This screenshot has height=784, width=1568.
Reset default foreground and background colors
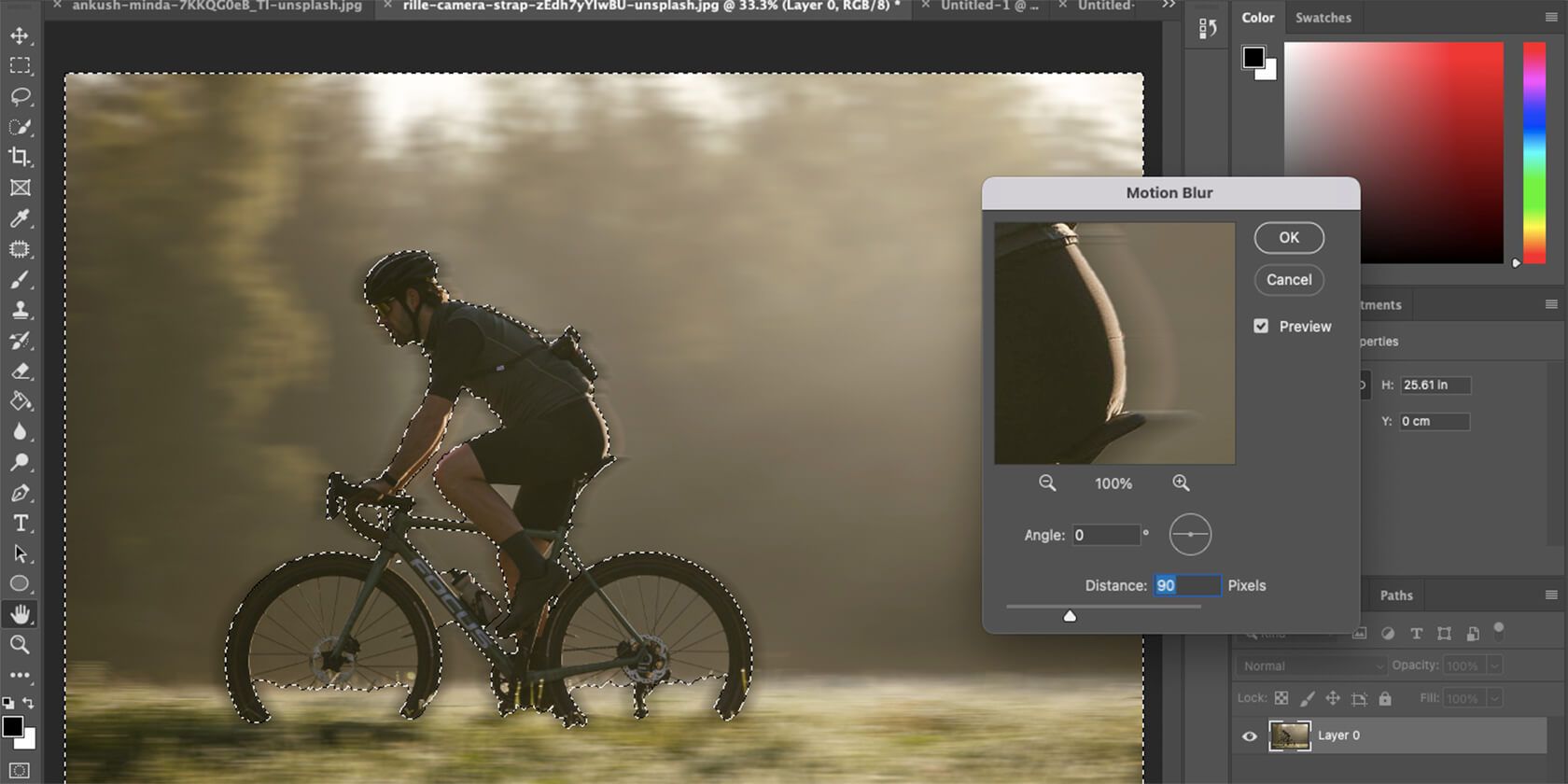click(8, 703)
